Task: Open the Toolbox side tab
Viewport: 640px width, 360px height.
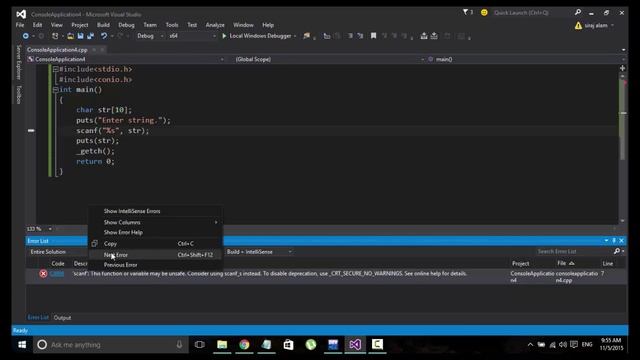Action: [x=18, y=94]
